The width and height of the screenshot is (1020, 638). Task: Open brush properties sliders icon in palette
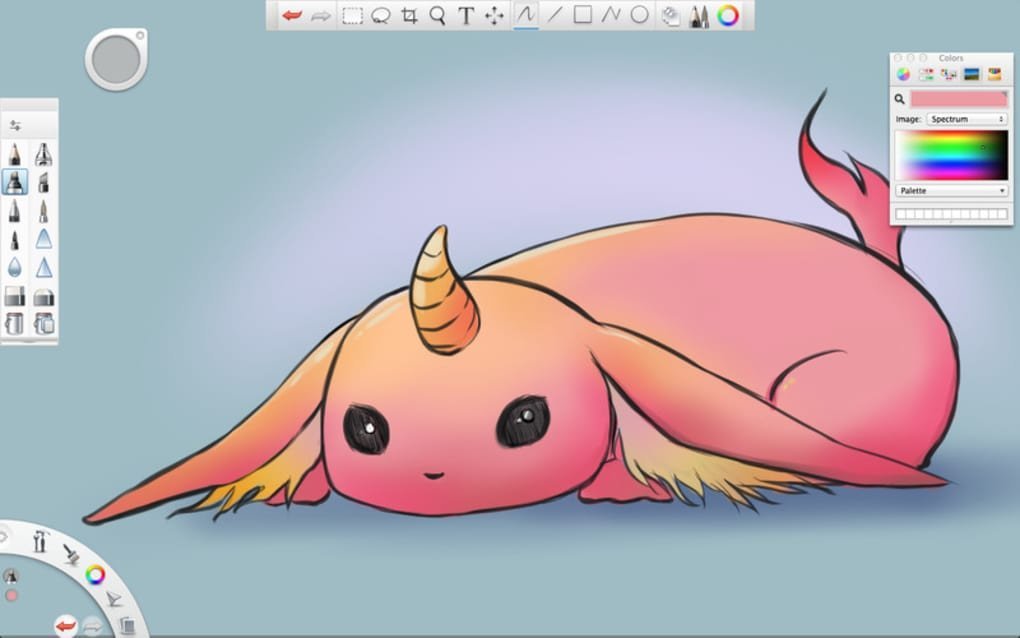[x=15, y=125]
